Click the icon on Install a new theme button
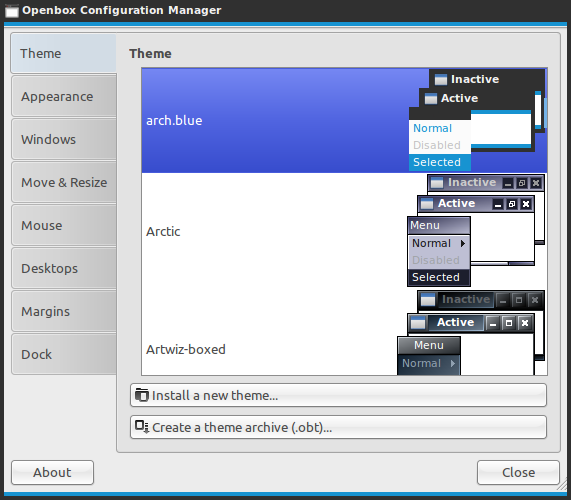571x500 pixels. coord(142,395)
